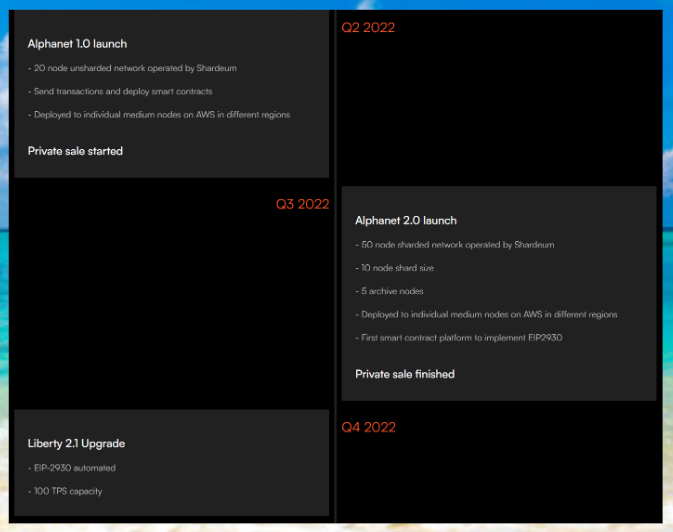Click the Alphanet 2.0 AWS deployment line

[x=486, y=314]
